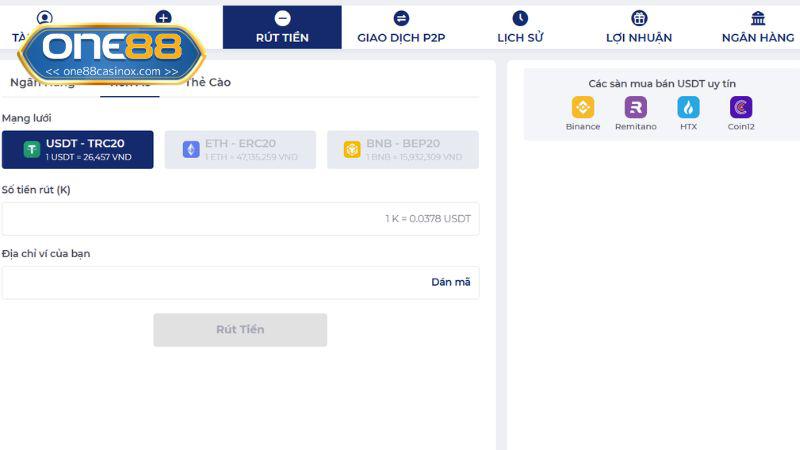Switch to the Thẻ Cào tab
The image size is (800, 450).
pyautogui.click(x=208, y=82)
